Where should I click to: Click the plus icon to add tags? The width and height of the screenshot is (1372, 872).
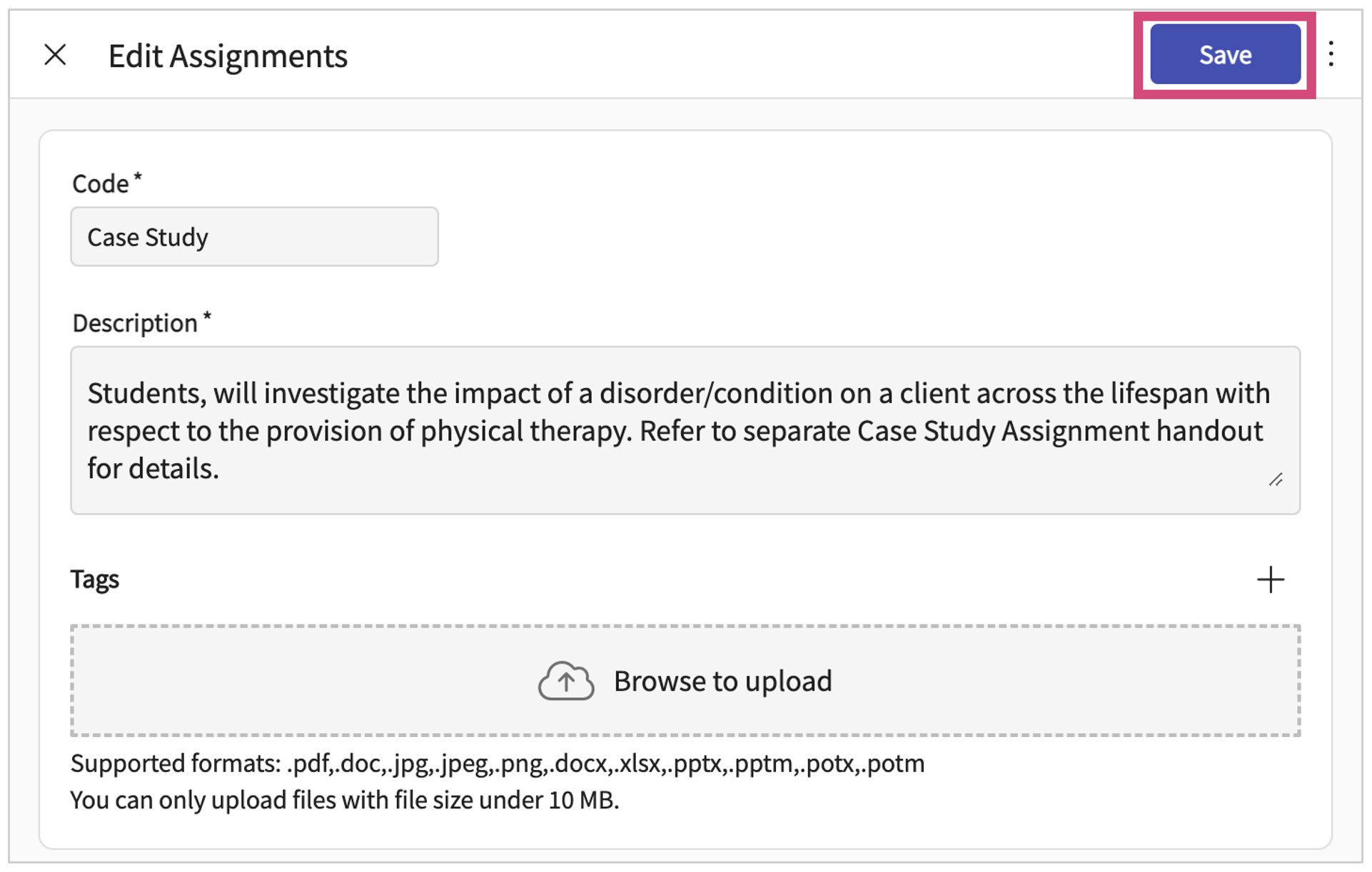(1270, 579)
